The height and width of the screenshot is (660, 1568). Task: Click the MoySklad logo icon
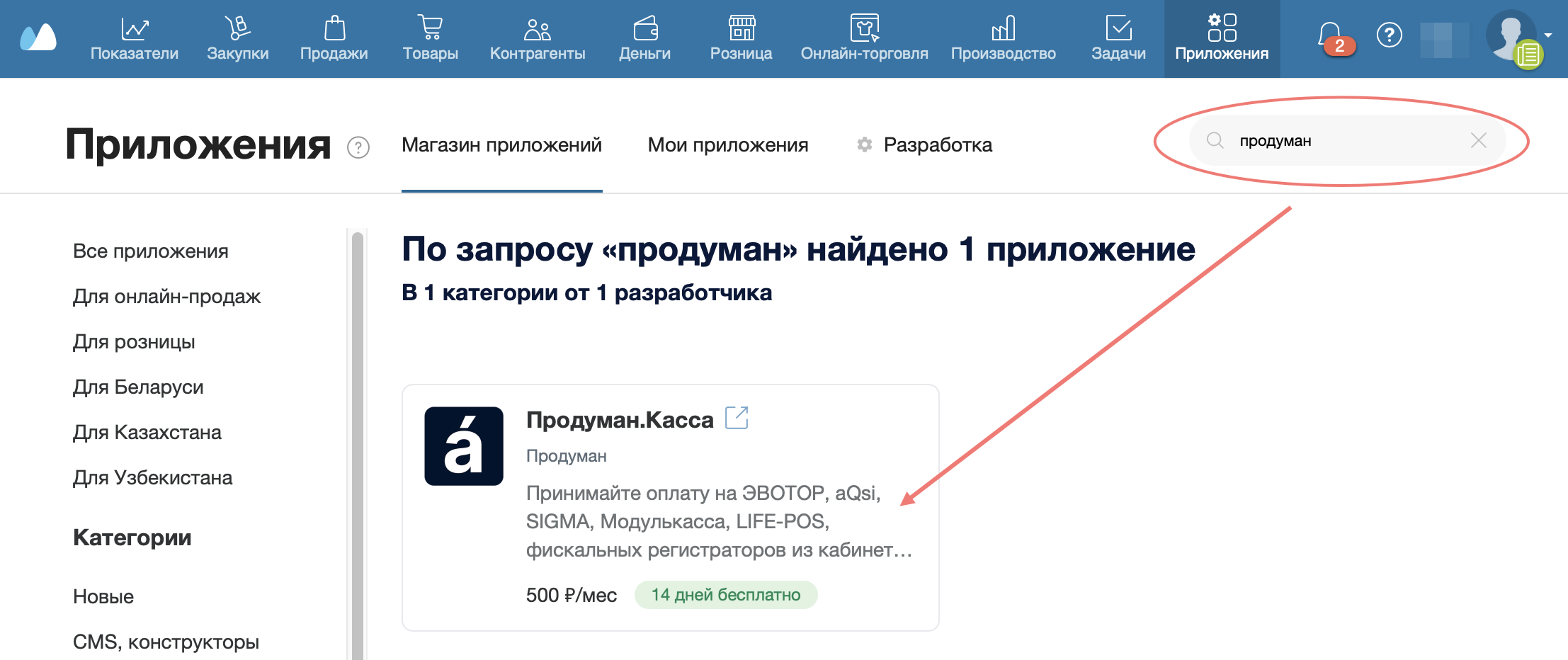click(x=38, y=37)
